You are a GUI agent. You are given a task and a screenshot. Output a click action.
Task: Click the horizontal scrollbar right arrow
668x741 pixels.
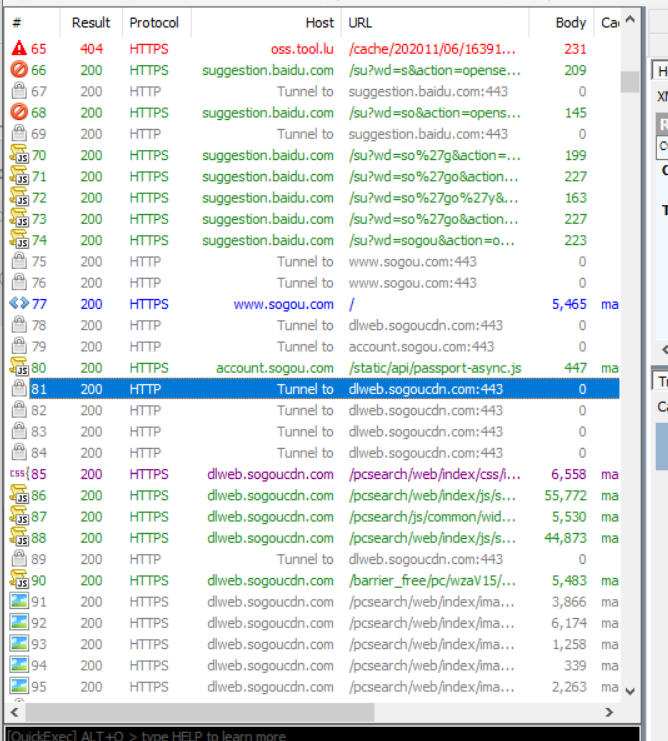click(x=609, y=712)
